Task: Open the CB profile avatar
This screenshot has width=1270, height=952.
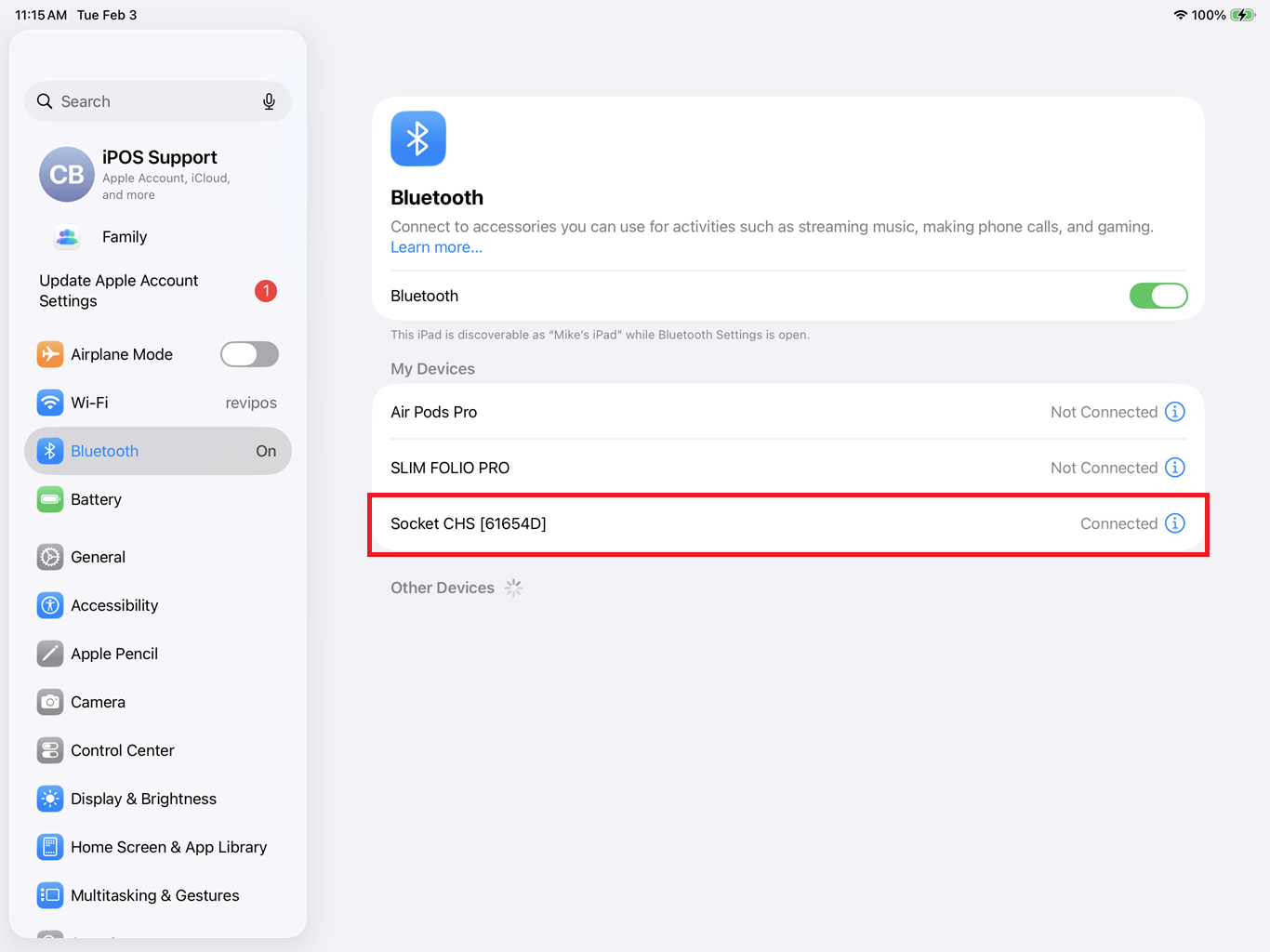Action: tap(67, 175)
